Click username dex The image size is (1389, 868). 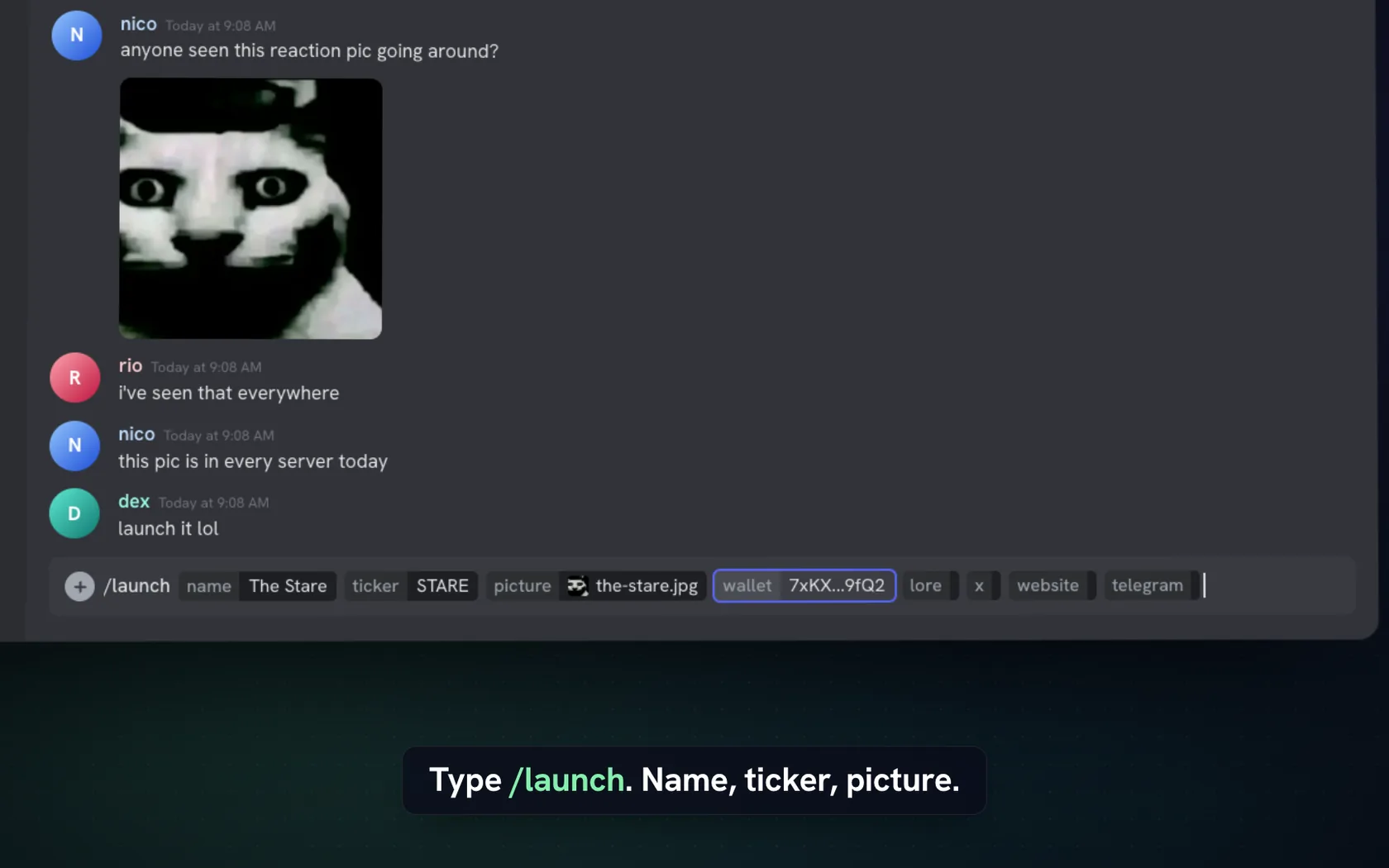click(134, 501)
